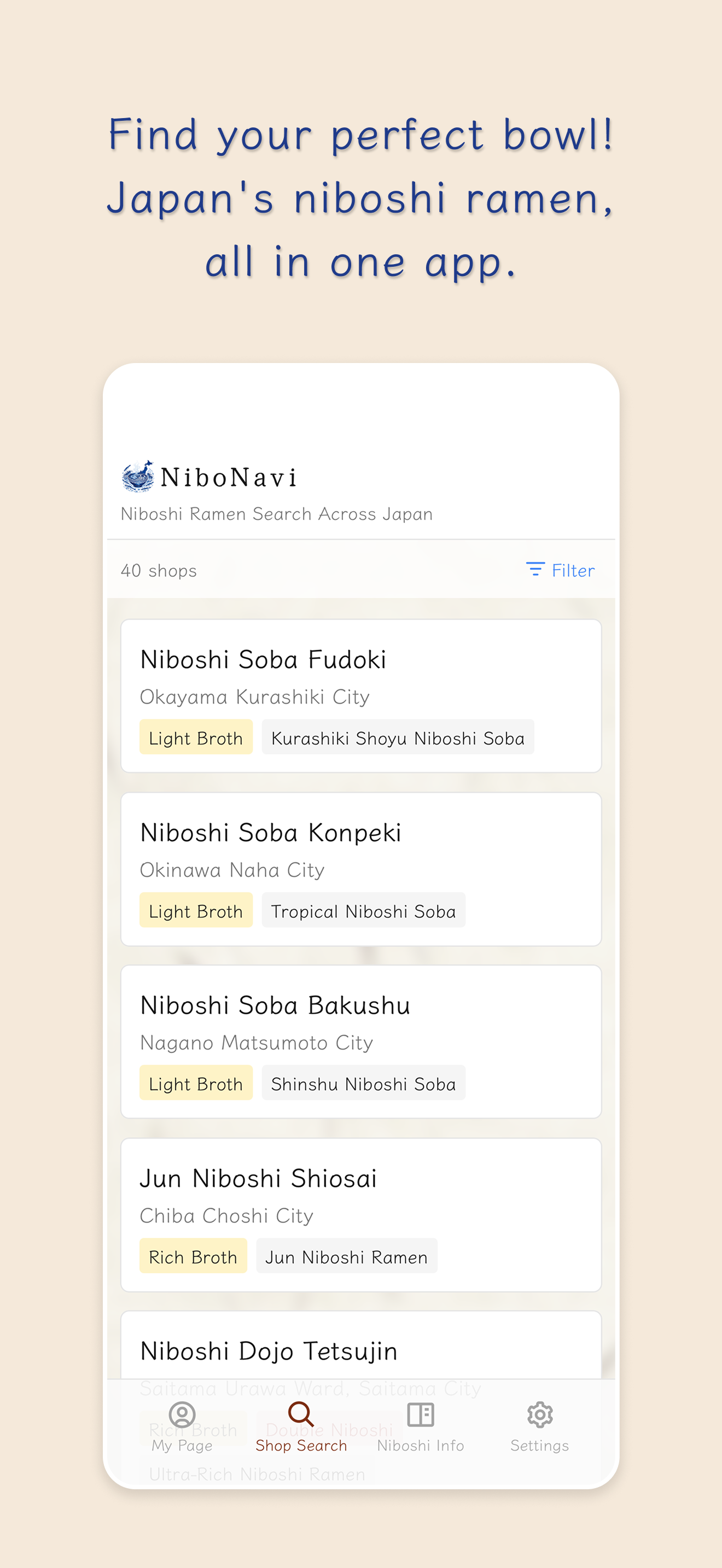This screenshot has height=1568, width=722.
Task: Open the Settings gear icon
Action: pos(540,1414)
